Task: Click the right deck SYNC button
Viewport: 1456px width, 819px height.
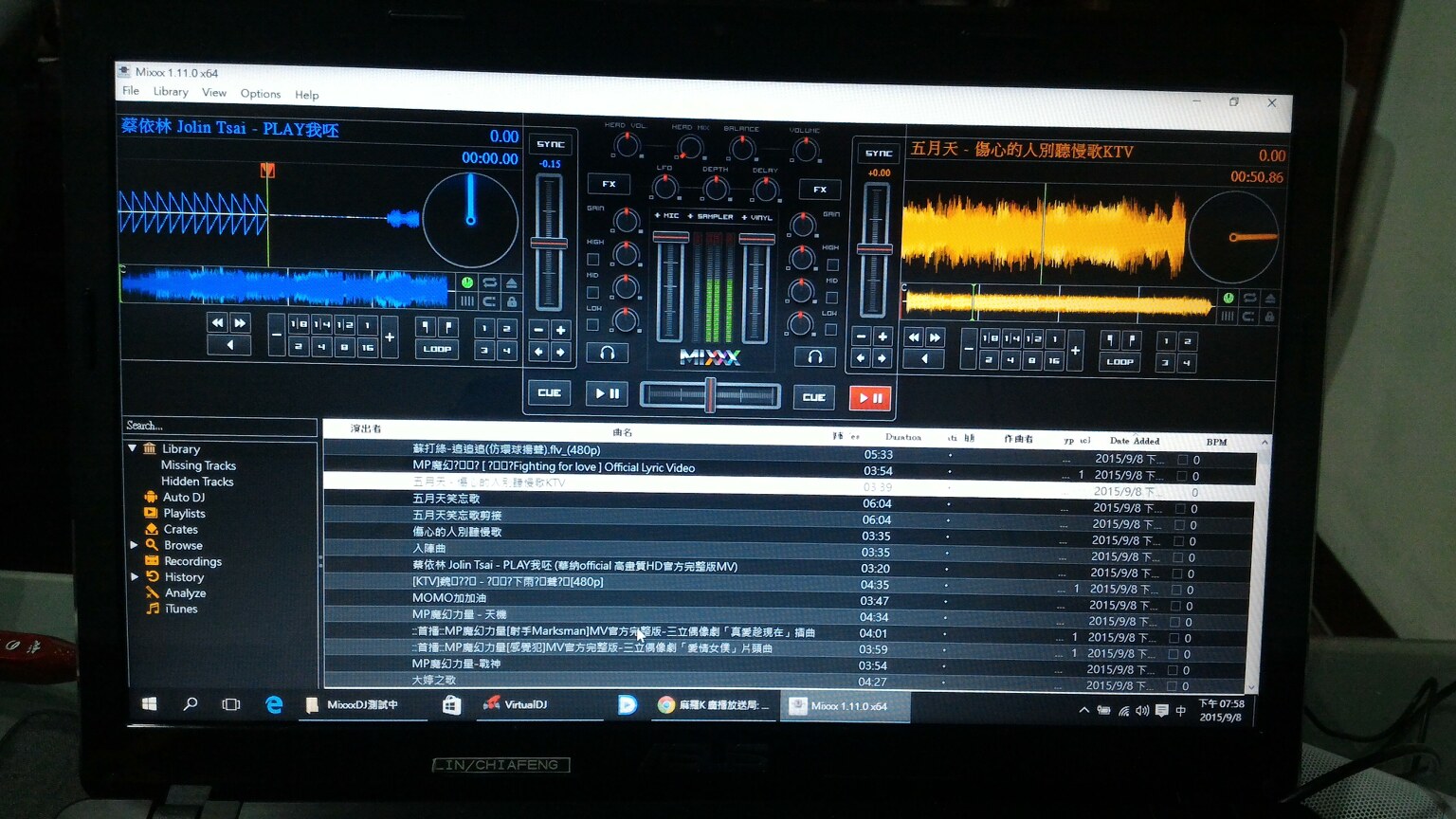Action: 878,153
